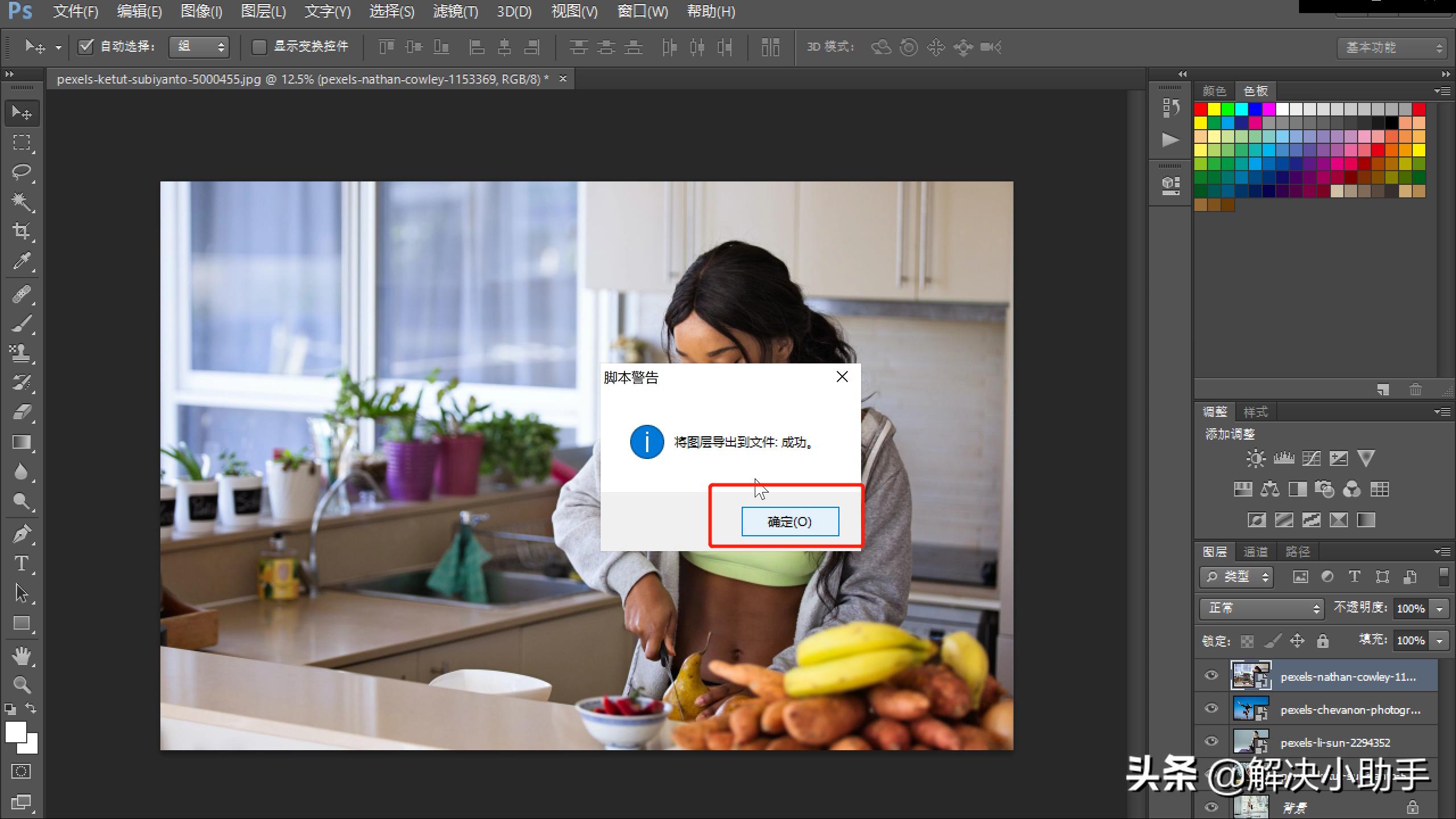Pick the Horizontal Type tool

(22, 563)
